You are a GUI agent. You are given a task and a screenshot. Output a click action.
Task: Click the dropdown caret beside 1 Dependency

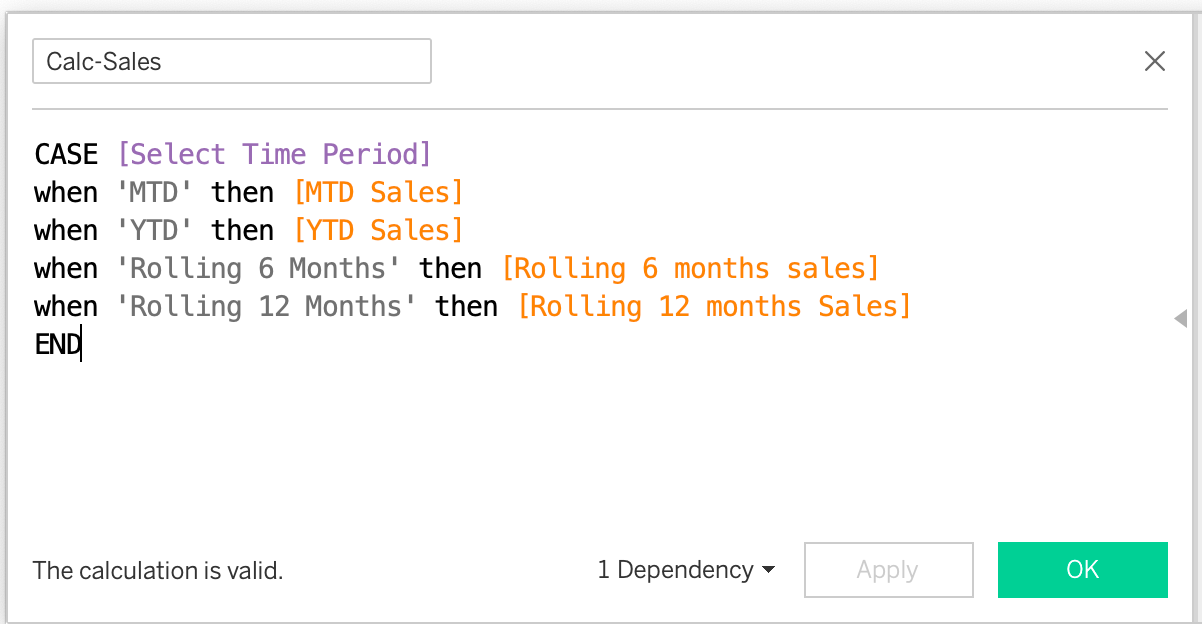click(x=768, y=570)
